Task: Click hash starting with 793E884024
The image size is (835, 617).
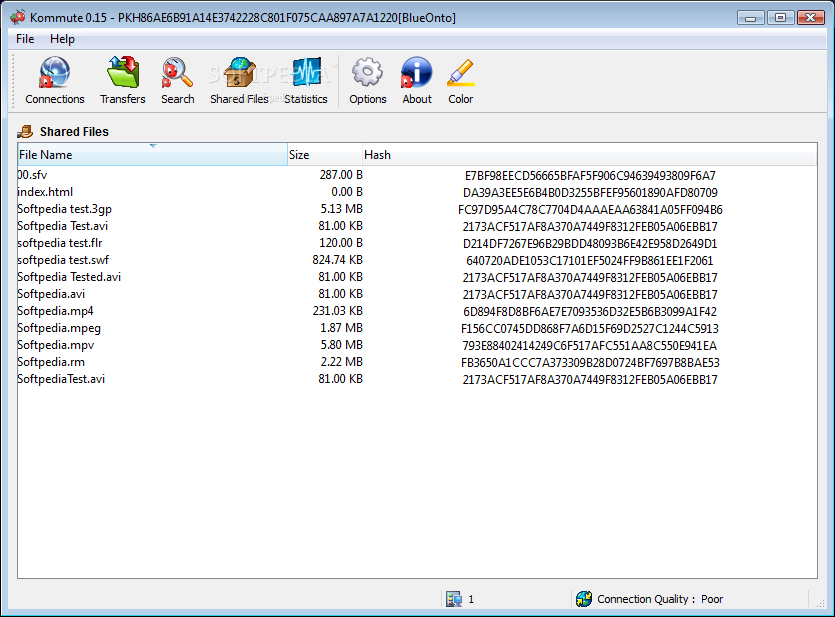Action: point(590,346)
